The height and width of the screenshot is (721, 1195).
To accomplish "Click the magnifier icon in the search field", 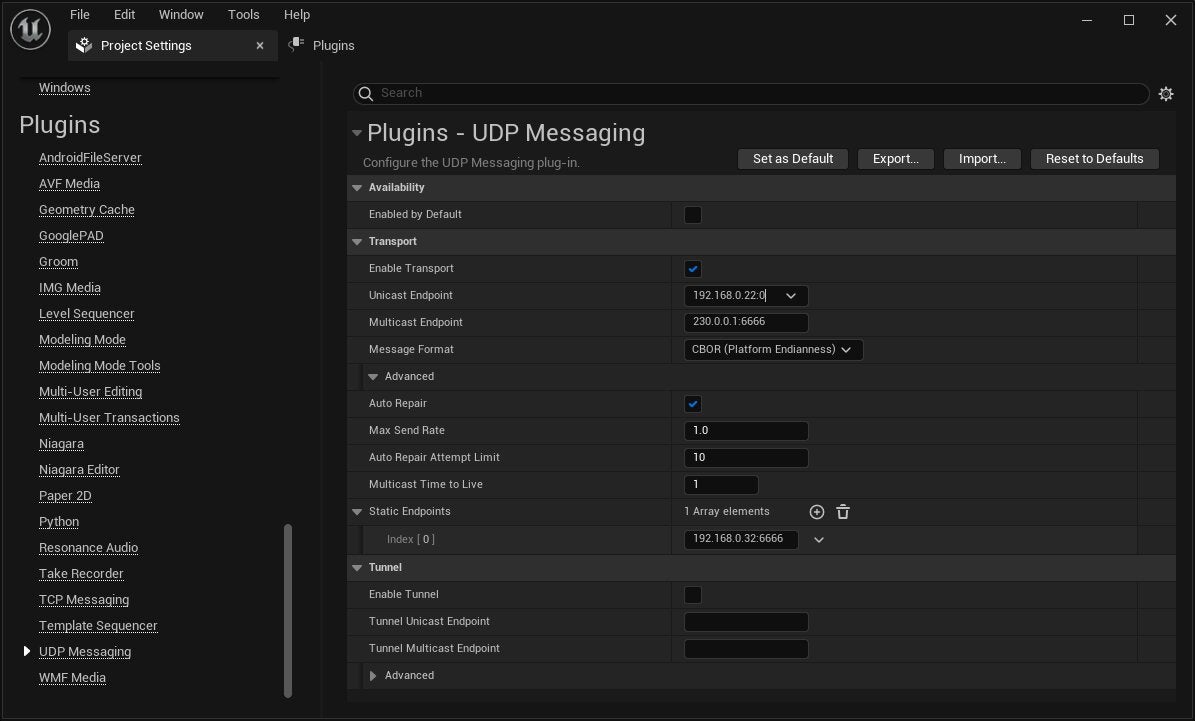I will click(x=367, y=92).
